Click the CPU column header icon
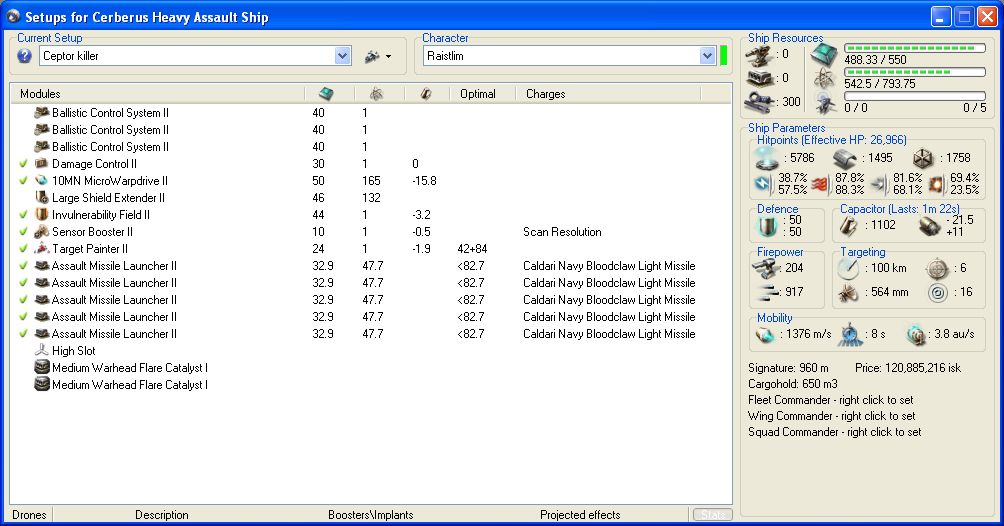Viewport: 1004px width, 526px height. [x=327, y=94]
